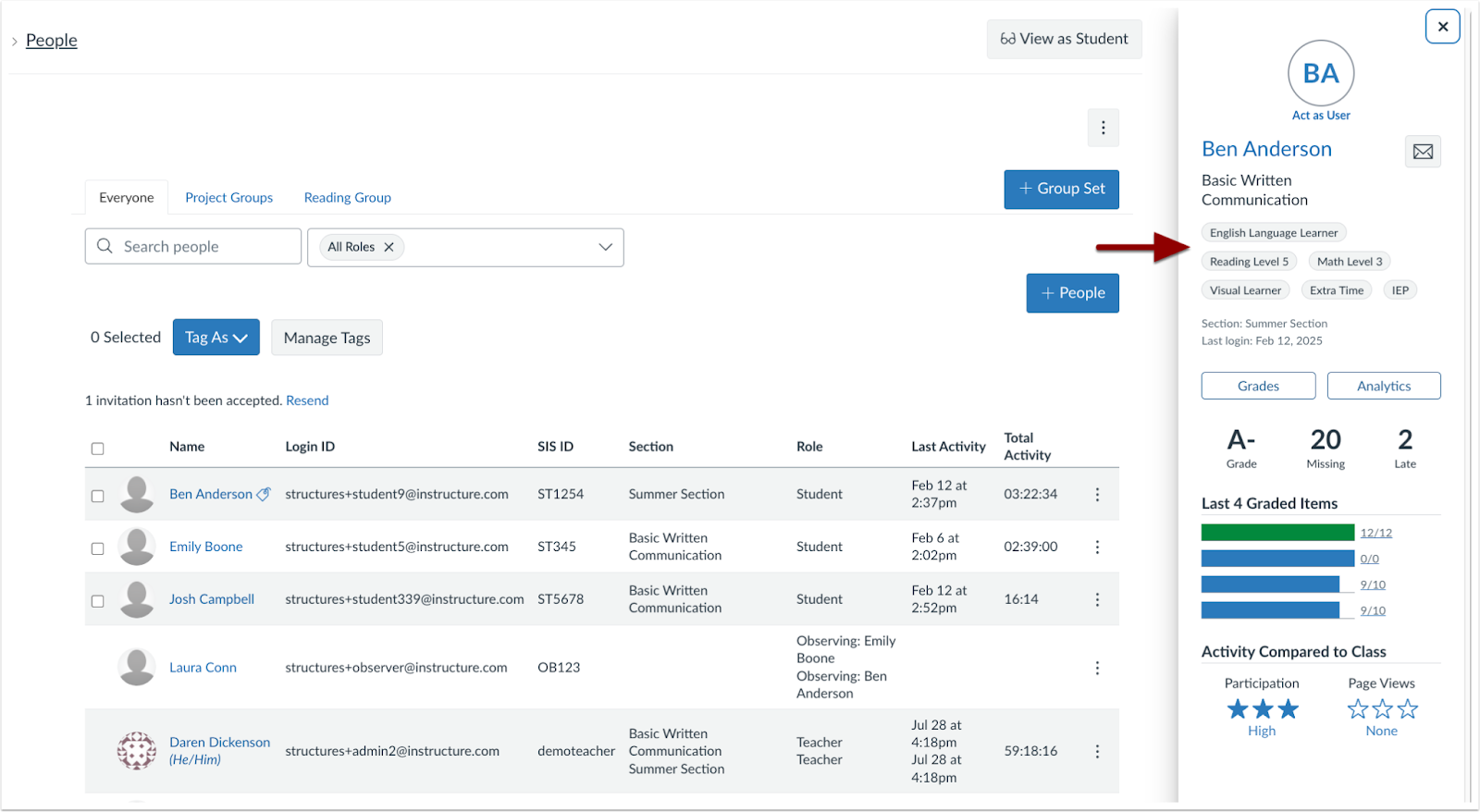Image resolution: width=1480 pixels, height=812 pixels.
Task: Click the green 12/12 graded bar
Action: click(1277, 533)
